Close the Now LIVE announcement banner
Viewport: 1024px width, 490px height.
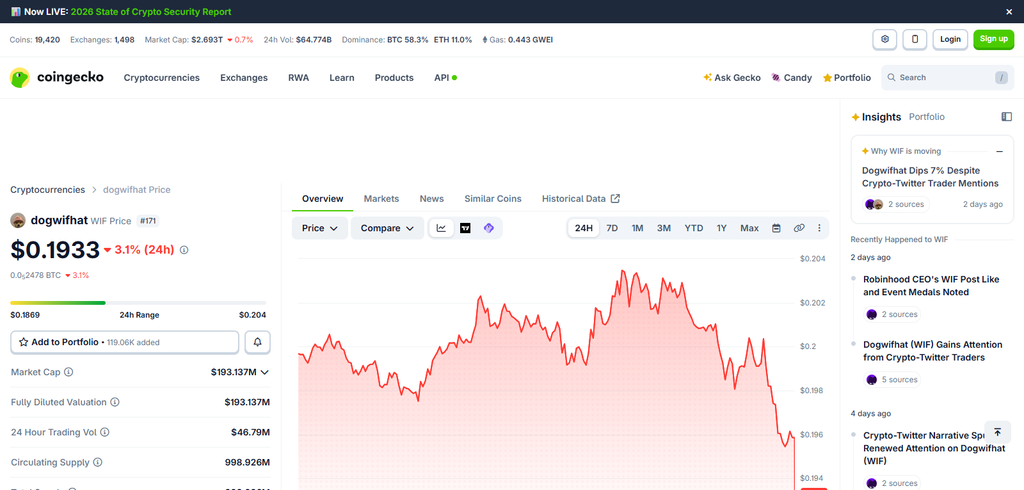(x=1009, y=12)
